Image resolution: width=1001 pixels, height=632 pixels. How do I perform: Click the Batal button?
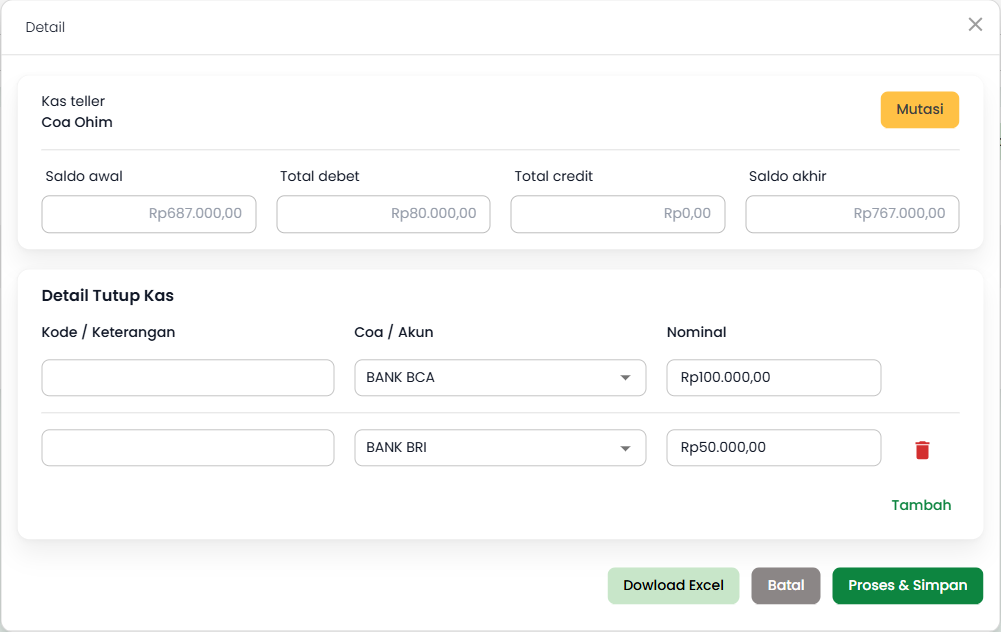[785, 586]
